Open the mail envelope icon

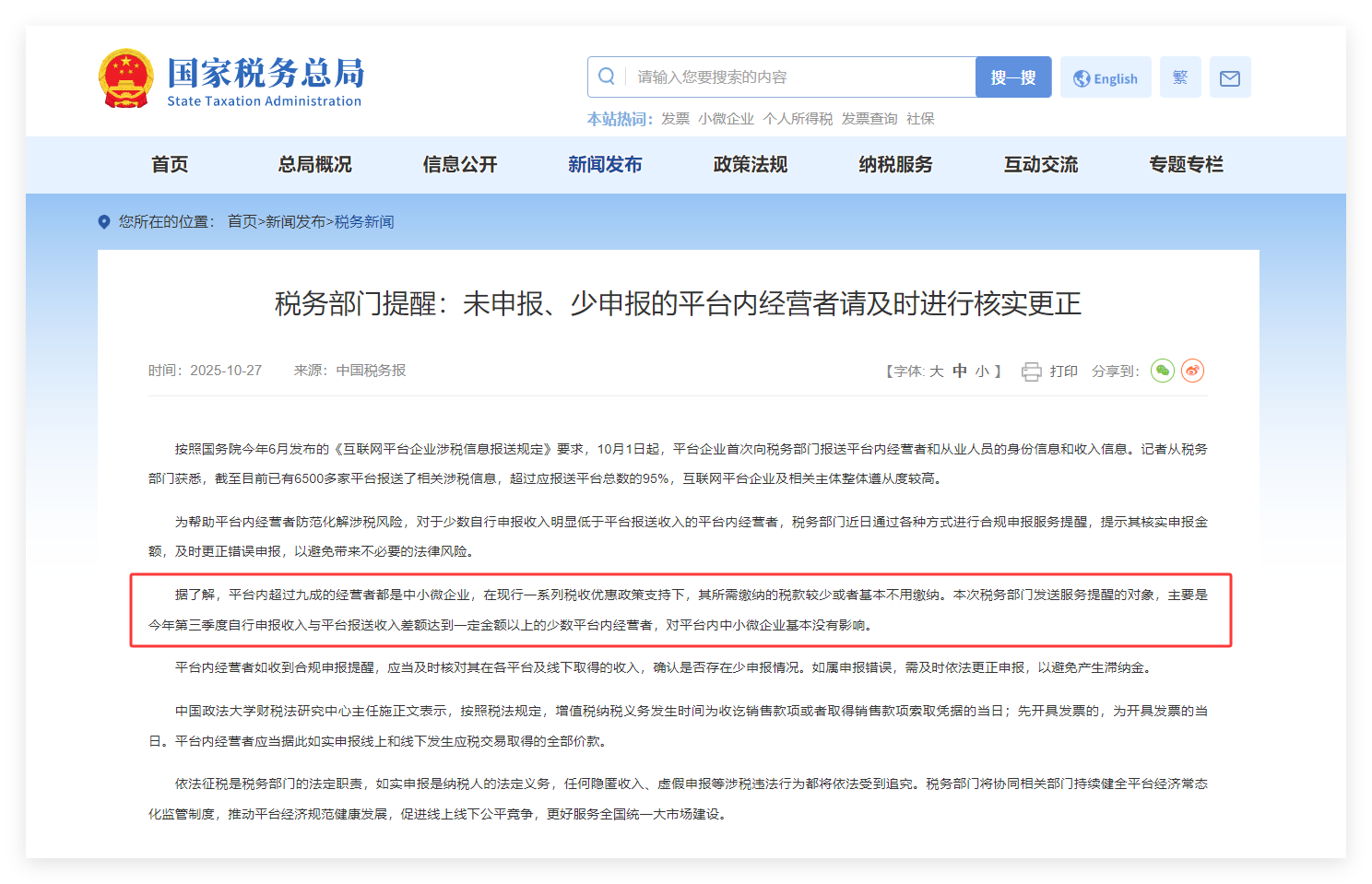pos(1229,78)
